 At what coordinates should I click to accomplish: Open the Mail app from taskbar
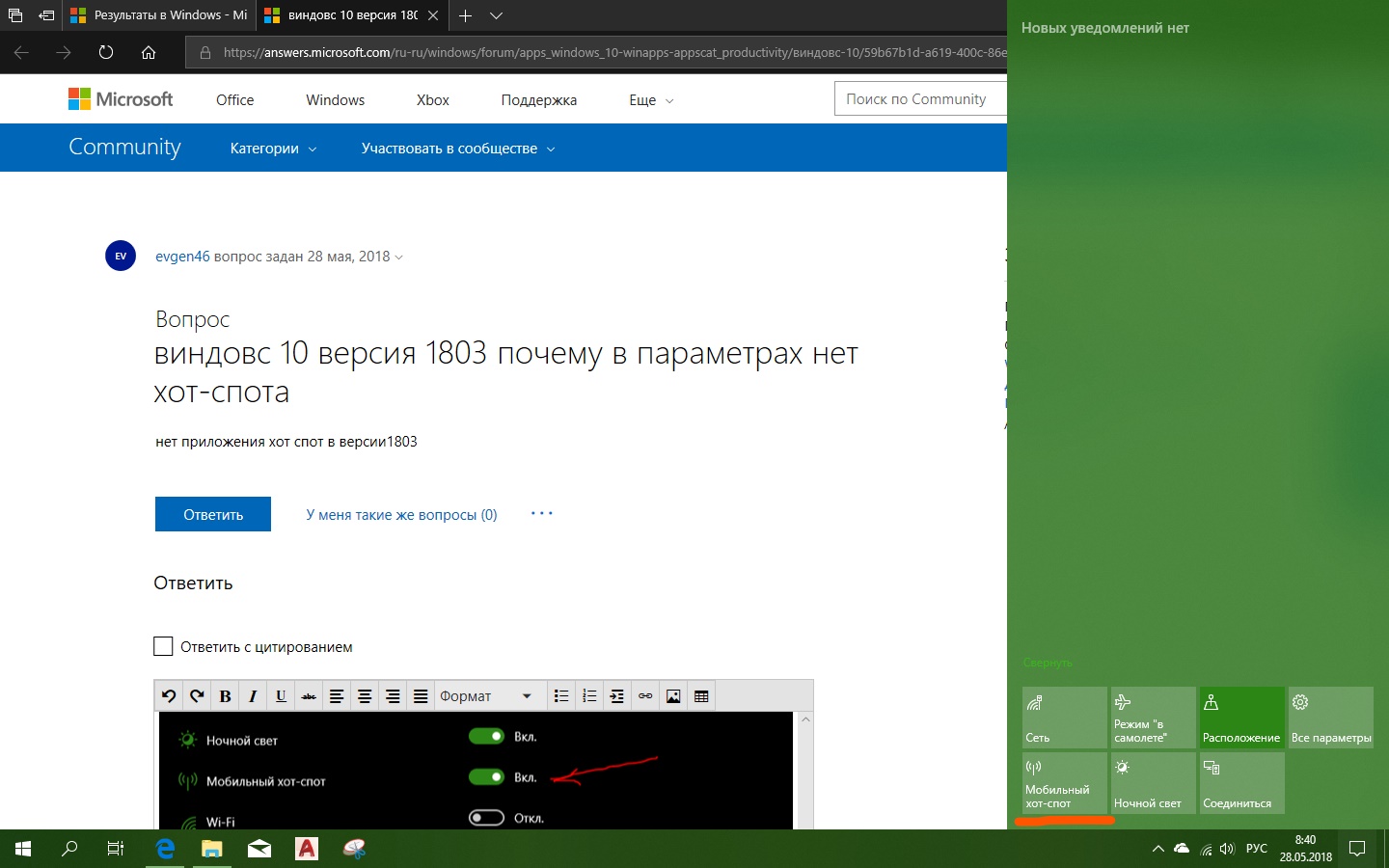point(259,849)
